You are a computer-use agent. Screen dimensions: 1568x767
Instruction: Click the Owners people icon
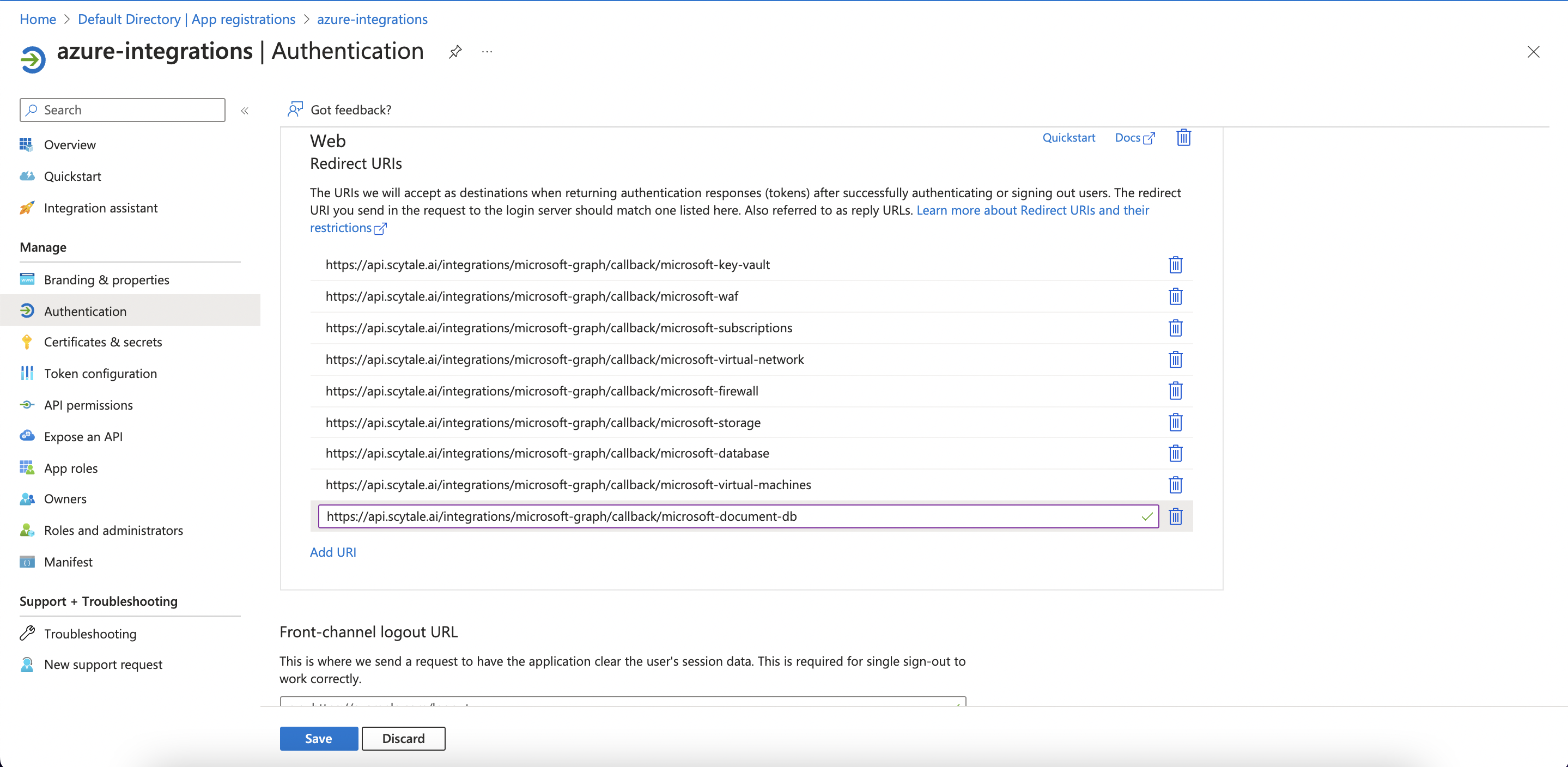point(27,499)
